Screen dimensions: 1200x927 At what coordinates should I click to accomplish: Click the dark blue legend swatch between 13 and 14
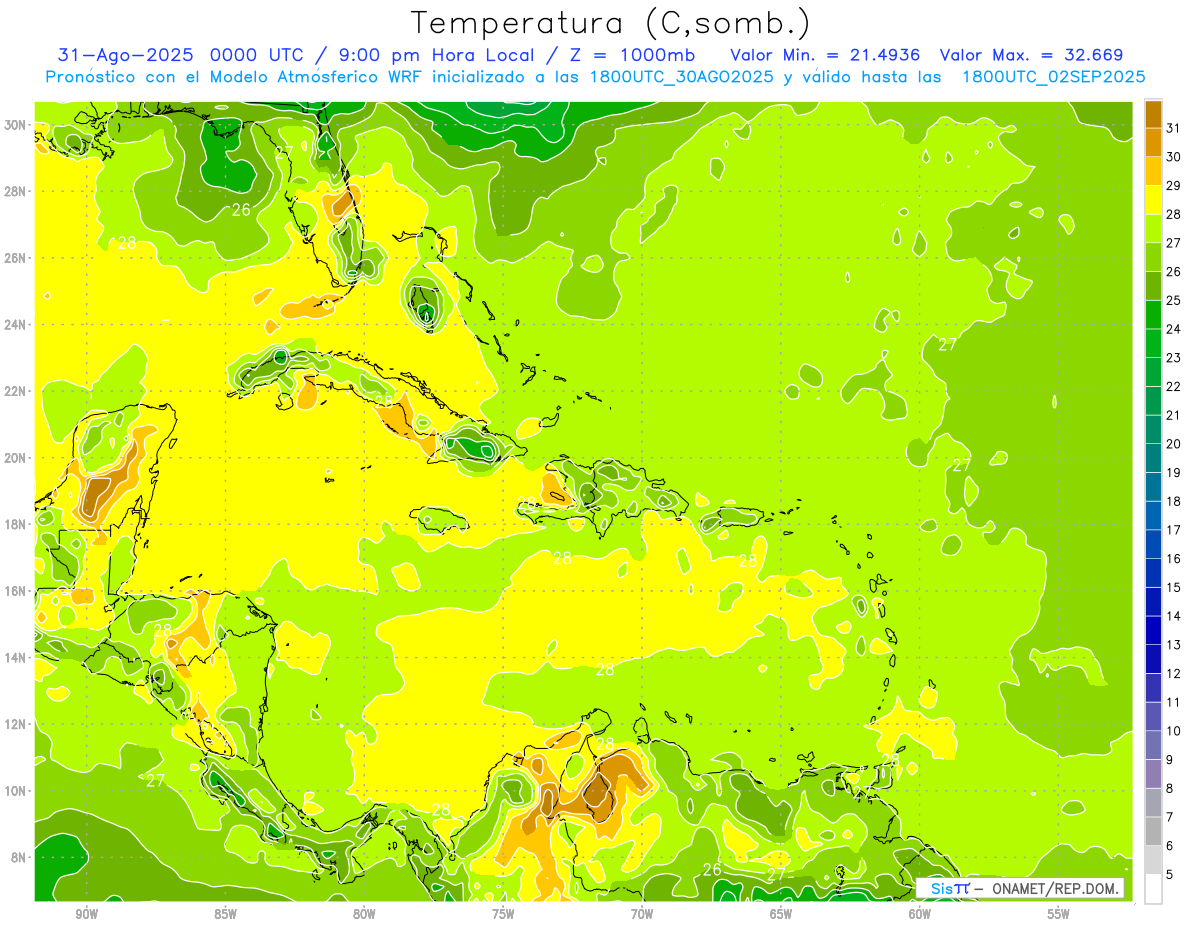tap(1153, 631)
